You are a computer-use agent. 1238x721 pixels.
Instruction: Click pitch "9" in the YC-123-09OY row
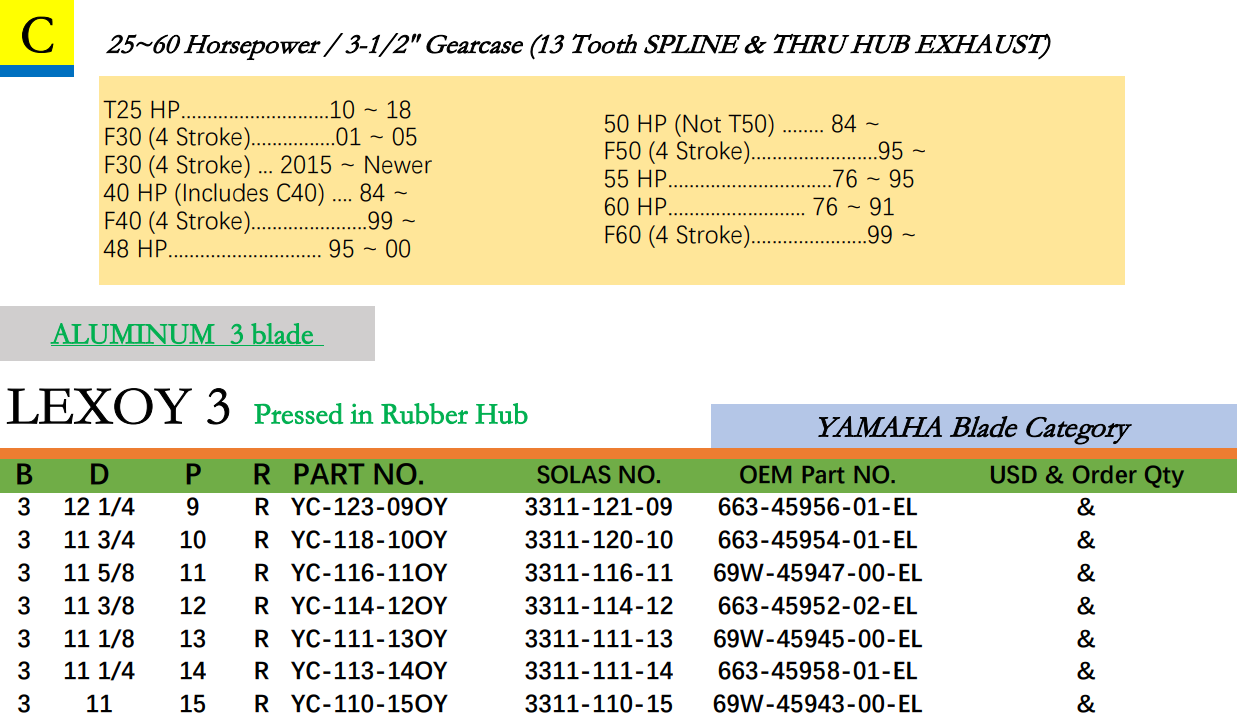point(193,507)
